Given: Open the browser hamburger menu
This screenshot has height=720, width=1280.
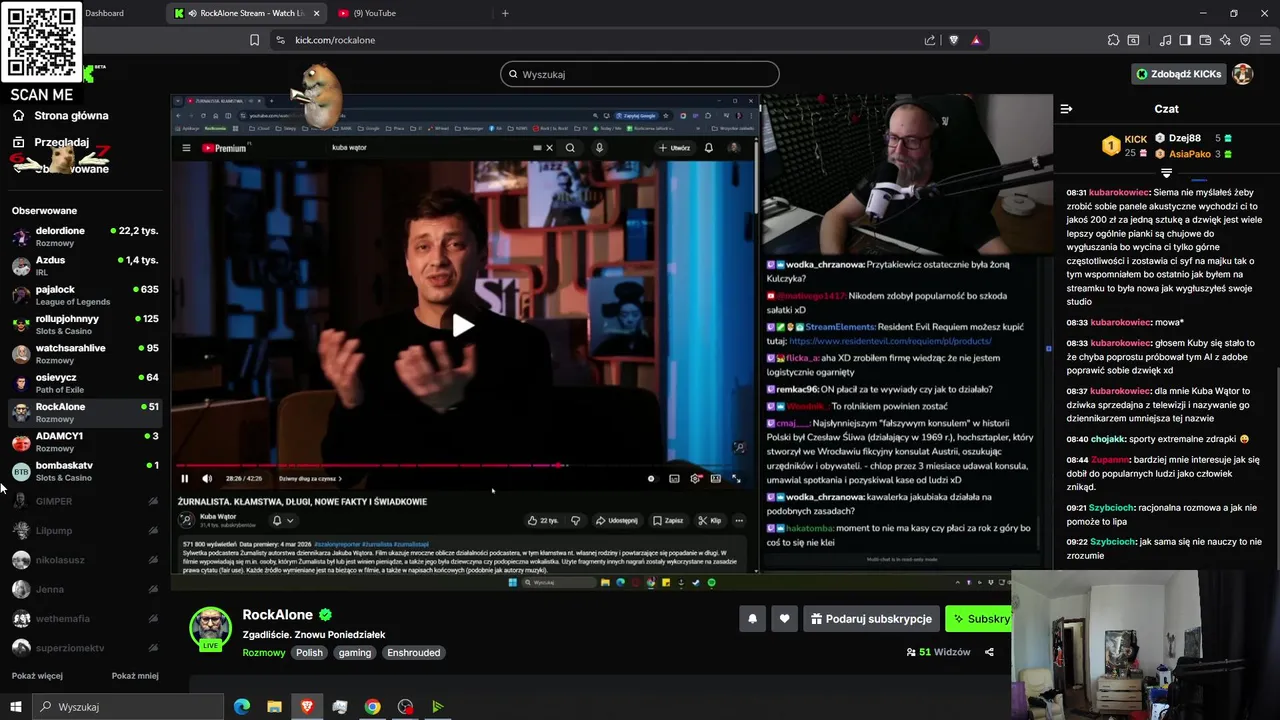Looking at the screenshot, I should (x=1265, y=40).
